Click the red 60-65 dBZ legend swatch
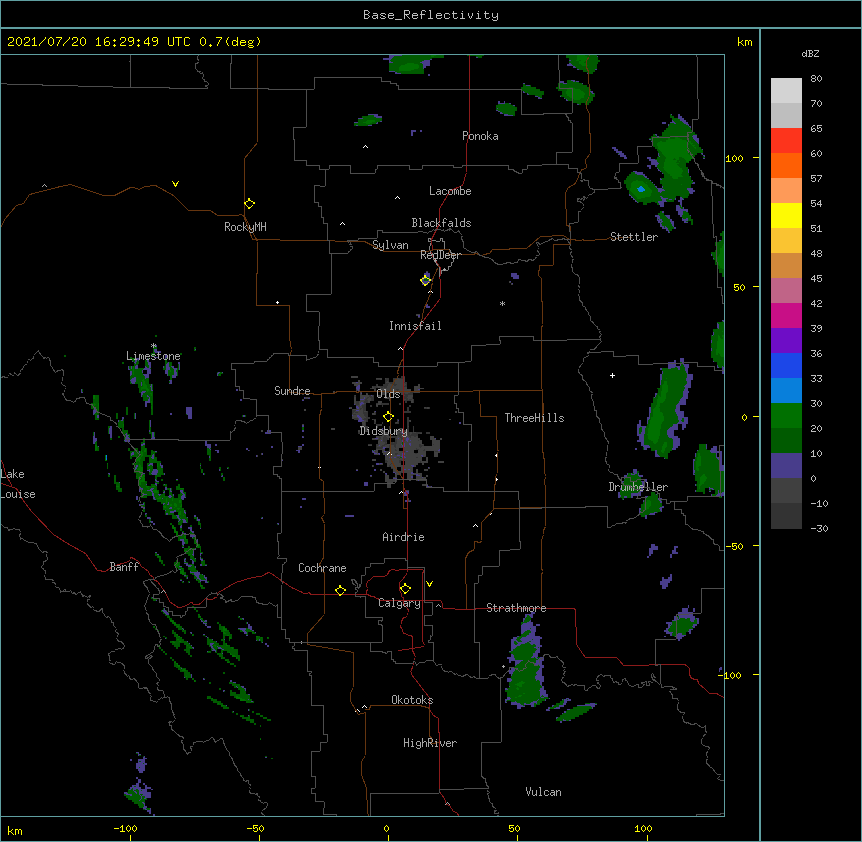 786,141
